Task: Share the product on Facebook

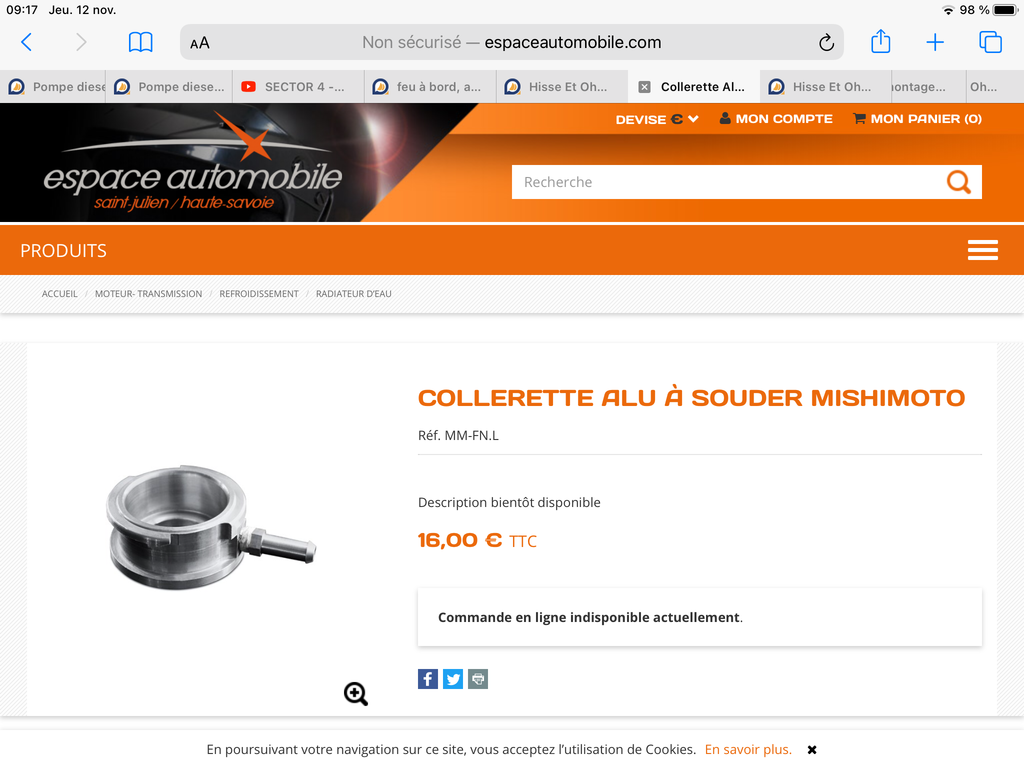Action: [428, 679]
